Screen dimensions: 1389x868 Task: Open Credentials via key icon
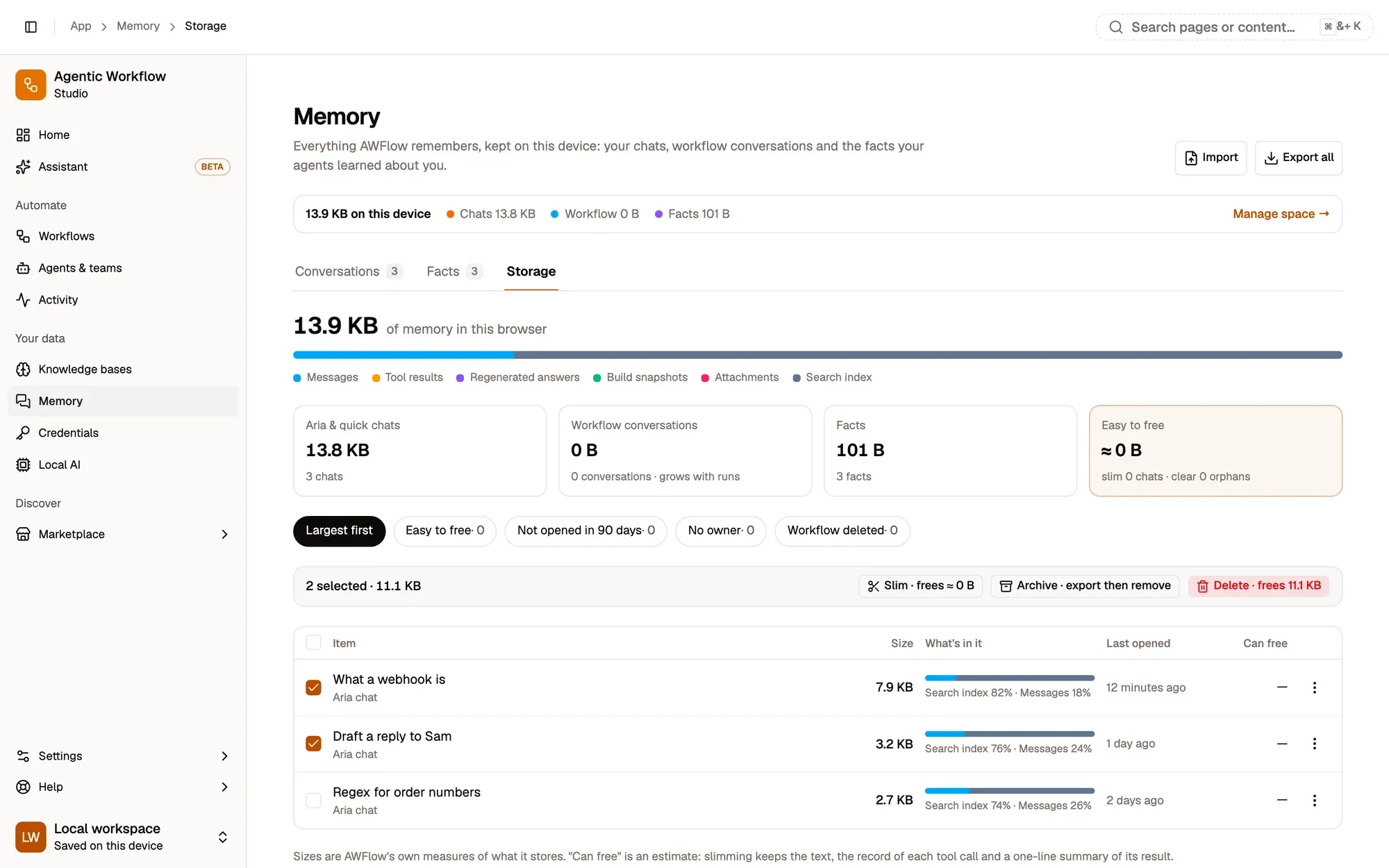pyautogui.click(x=23, y=433)
